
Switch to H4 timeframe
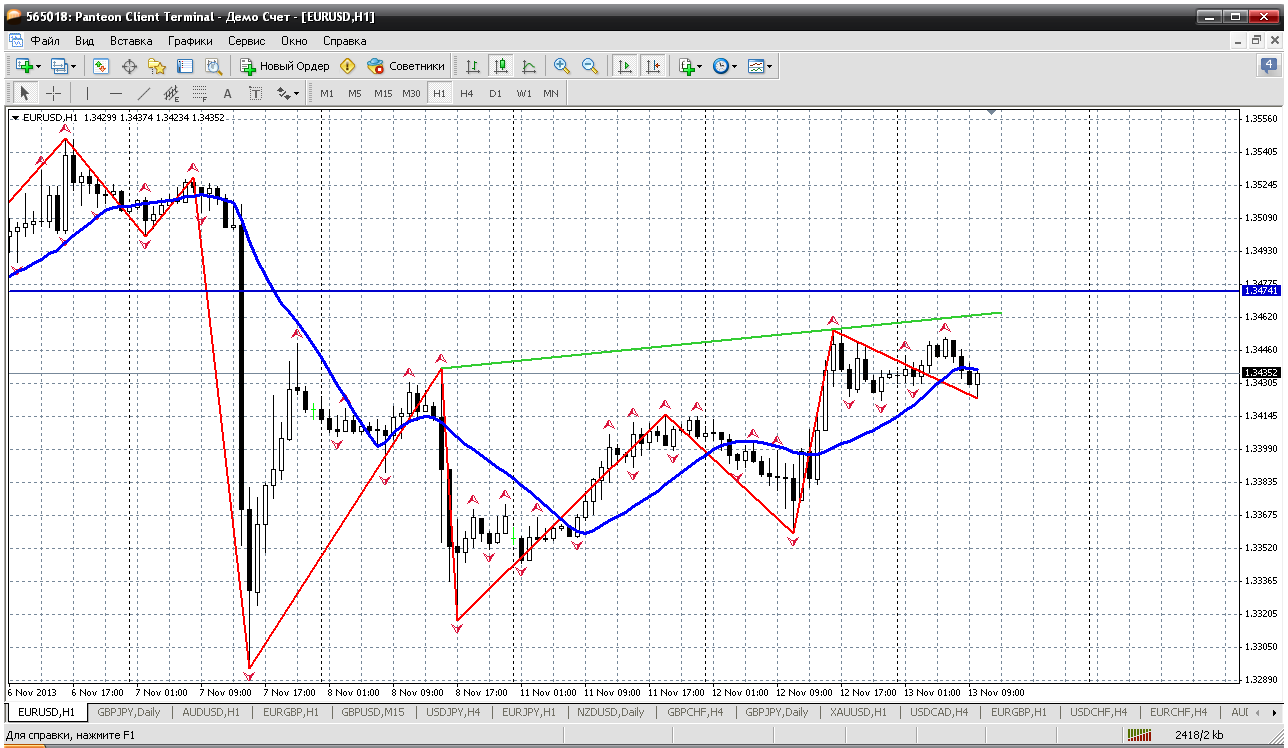467,93
